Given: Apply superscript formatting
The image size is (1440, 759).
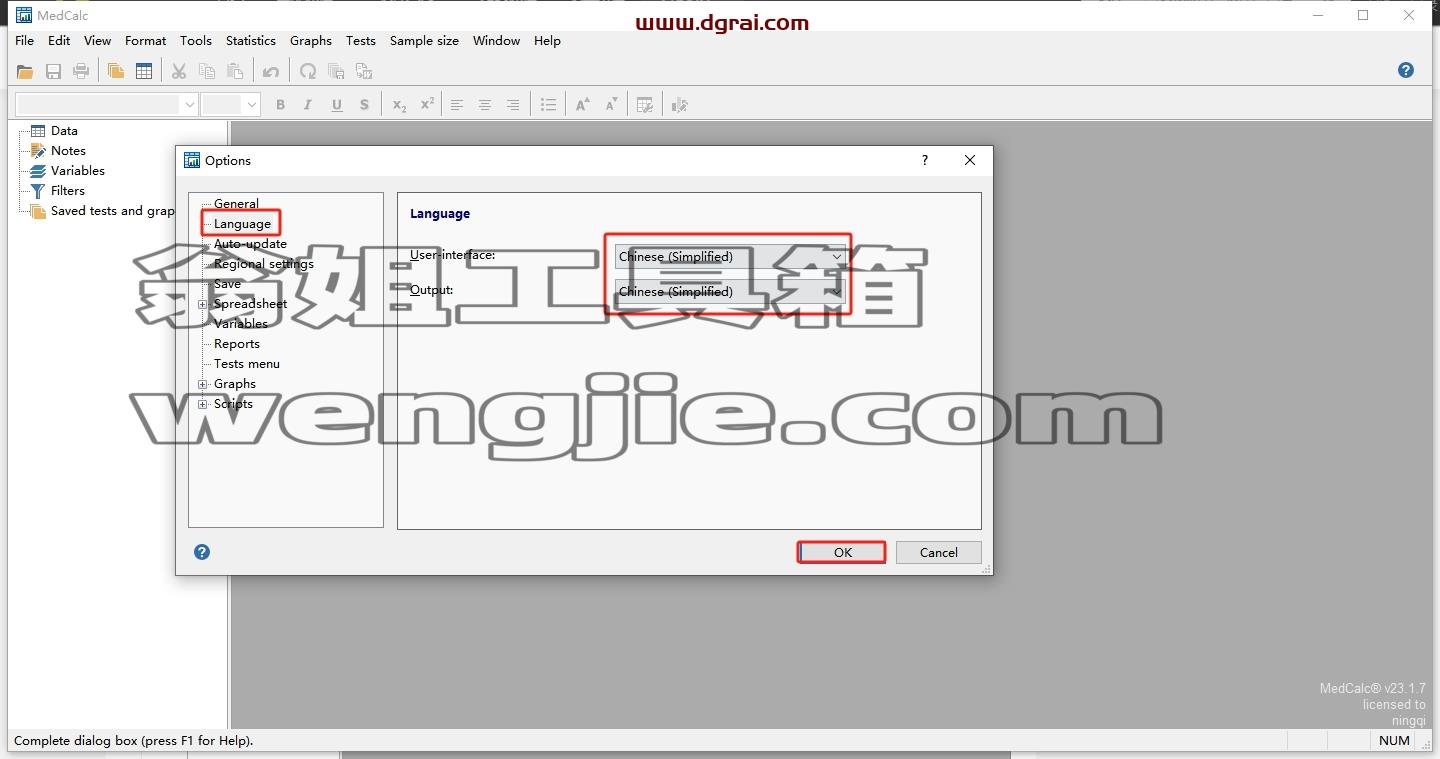Looking at the screenshot, I should (427, 105).
